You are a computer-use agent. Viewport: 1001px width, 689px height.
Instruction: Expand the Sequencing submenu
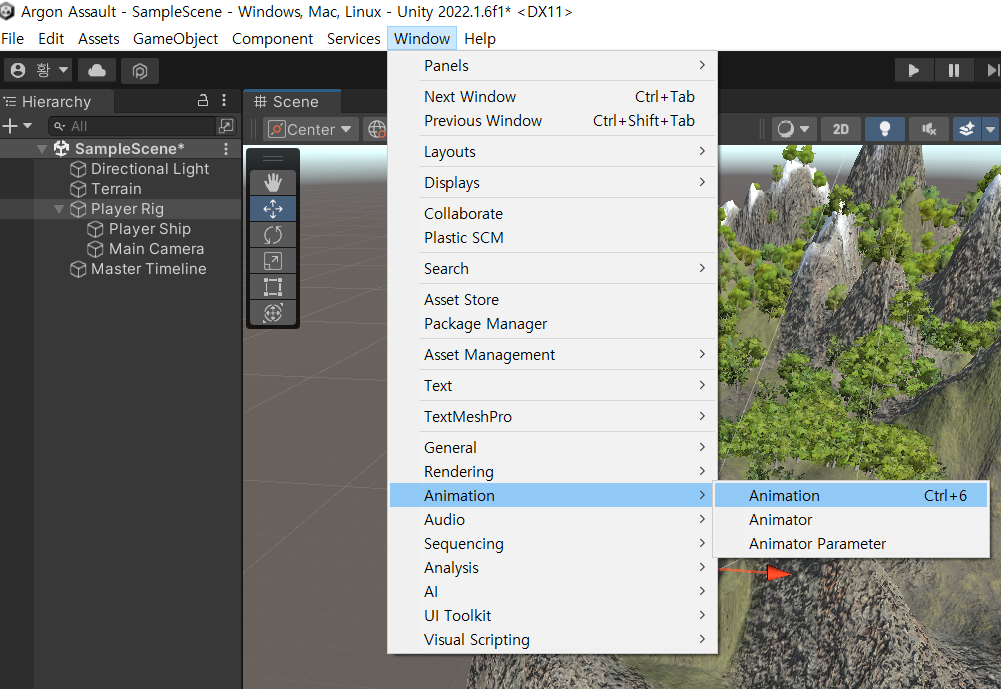click(x=553, y=544)
